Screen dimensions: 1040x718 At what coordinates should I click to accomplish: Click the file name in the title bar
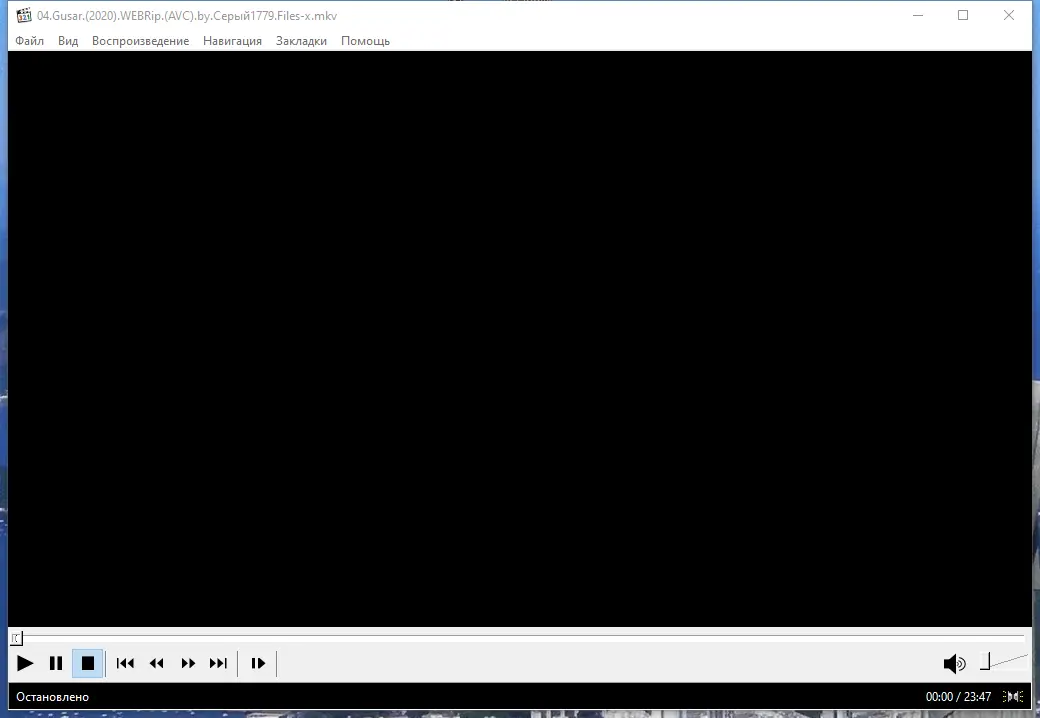click(x=187, y=16)
